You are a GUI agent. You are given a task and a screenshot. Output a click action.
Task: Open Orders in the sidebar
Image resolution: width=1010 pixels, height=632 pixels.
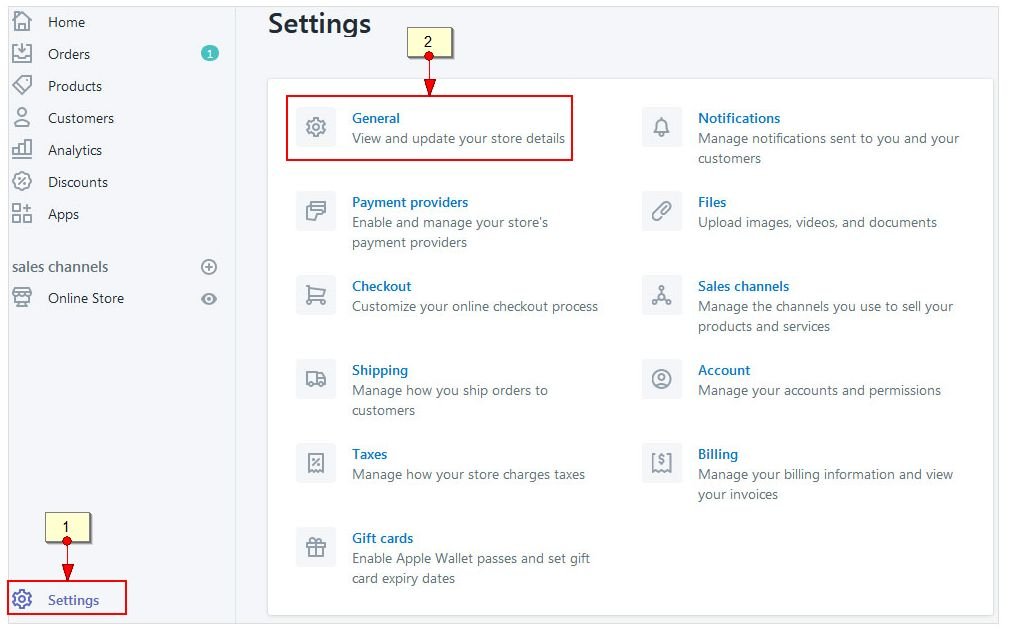click(x=68, y=54)
